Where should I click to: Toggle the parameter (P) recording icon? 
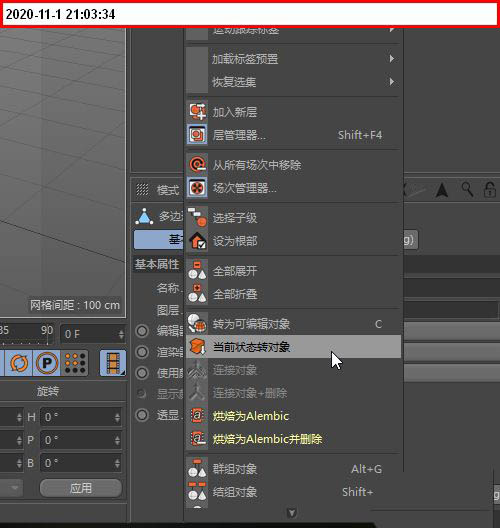[46, 363]
